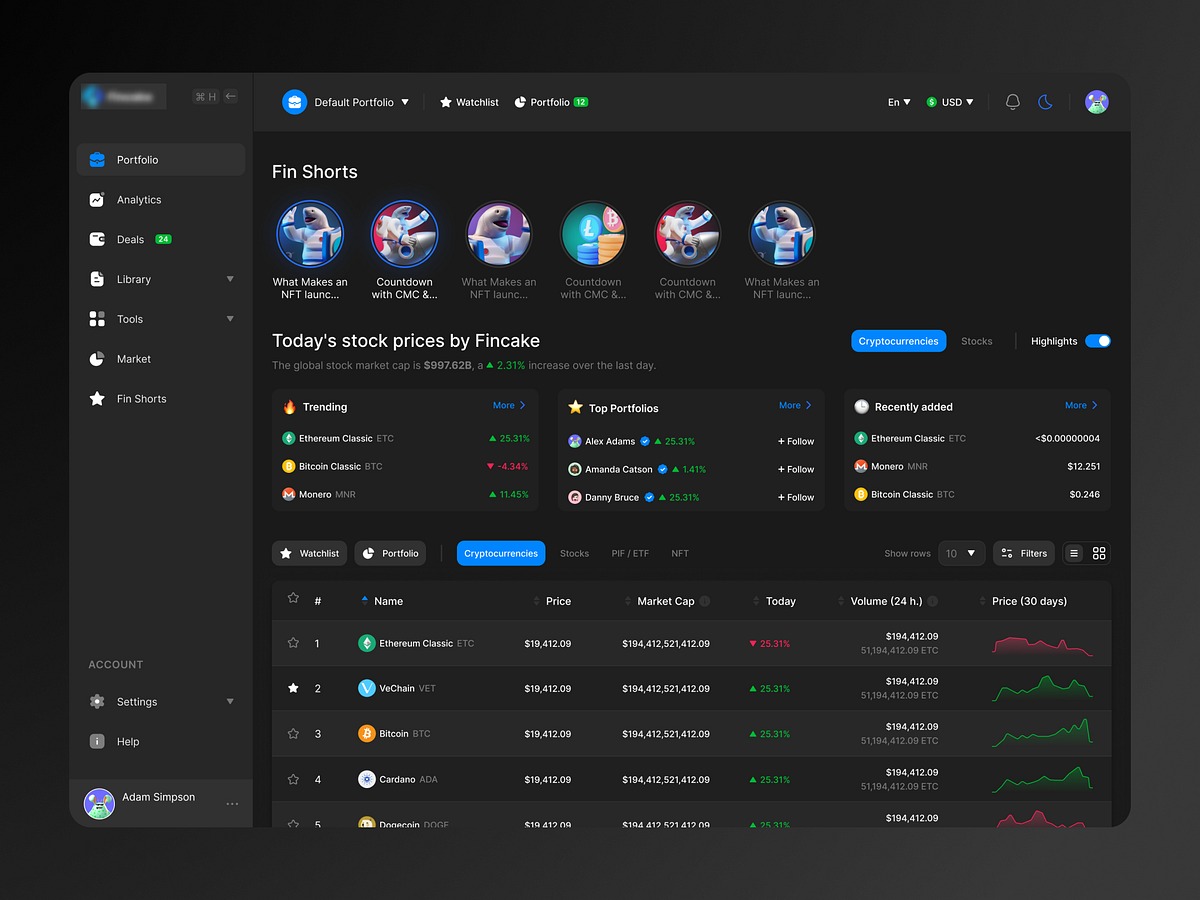
Task: Select the NFT tab
Action: [680, 553]
